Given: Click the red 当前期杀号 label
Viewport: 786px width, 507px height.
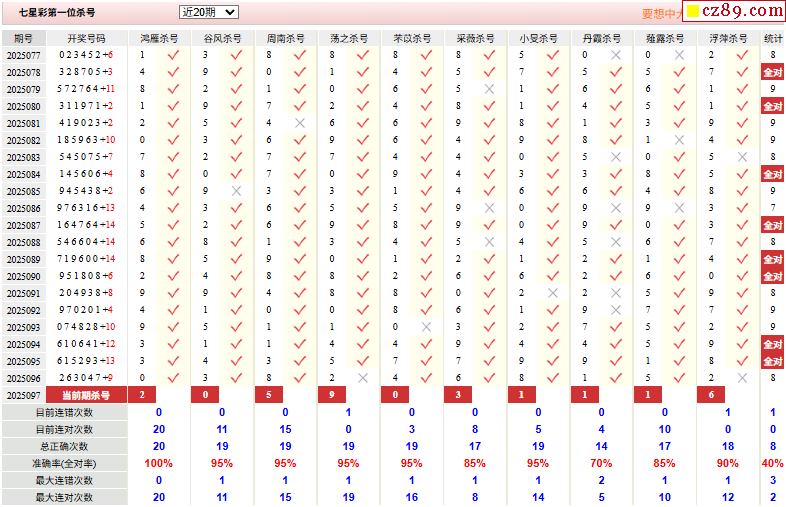Looking at the screenshot, I should [86, 395].
